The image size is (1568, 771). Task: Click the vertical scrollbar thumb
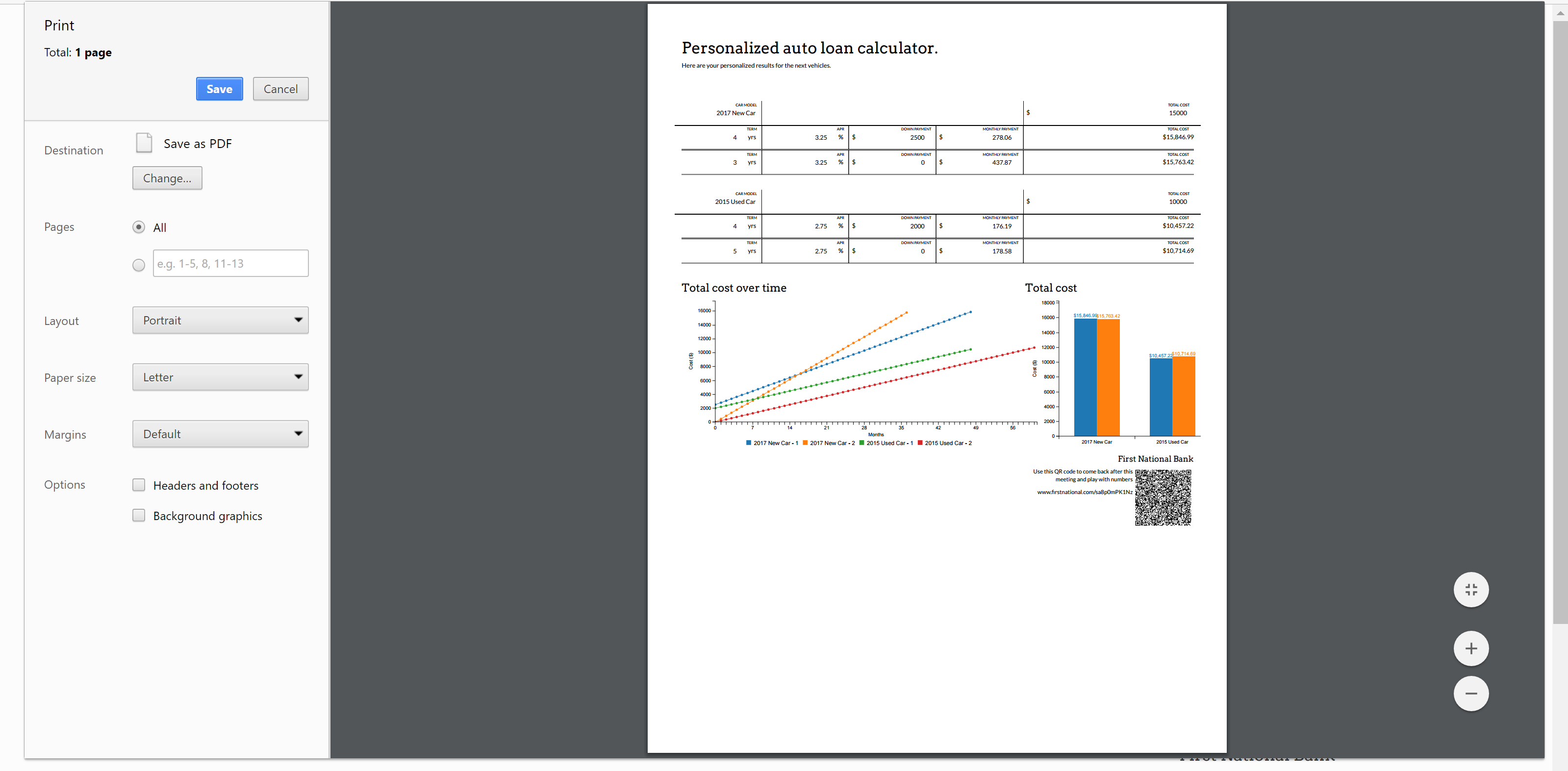[x=1560, y=323]
